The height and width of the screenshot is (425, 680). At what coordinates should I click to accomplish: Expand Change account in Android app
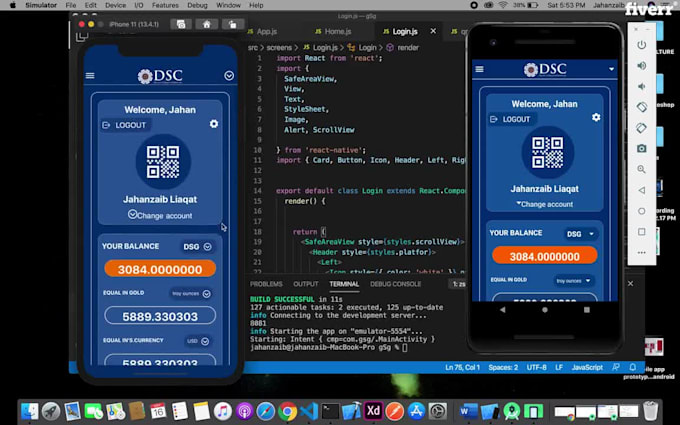pos(544,204)
